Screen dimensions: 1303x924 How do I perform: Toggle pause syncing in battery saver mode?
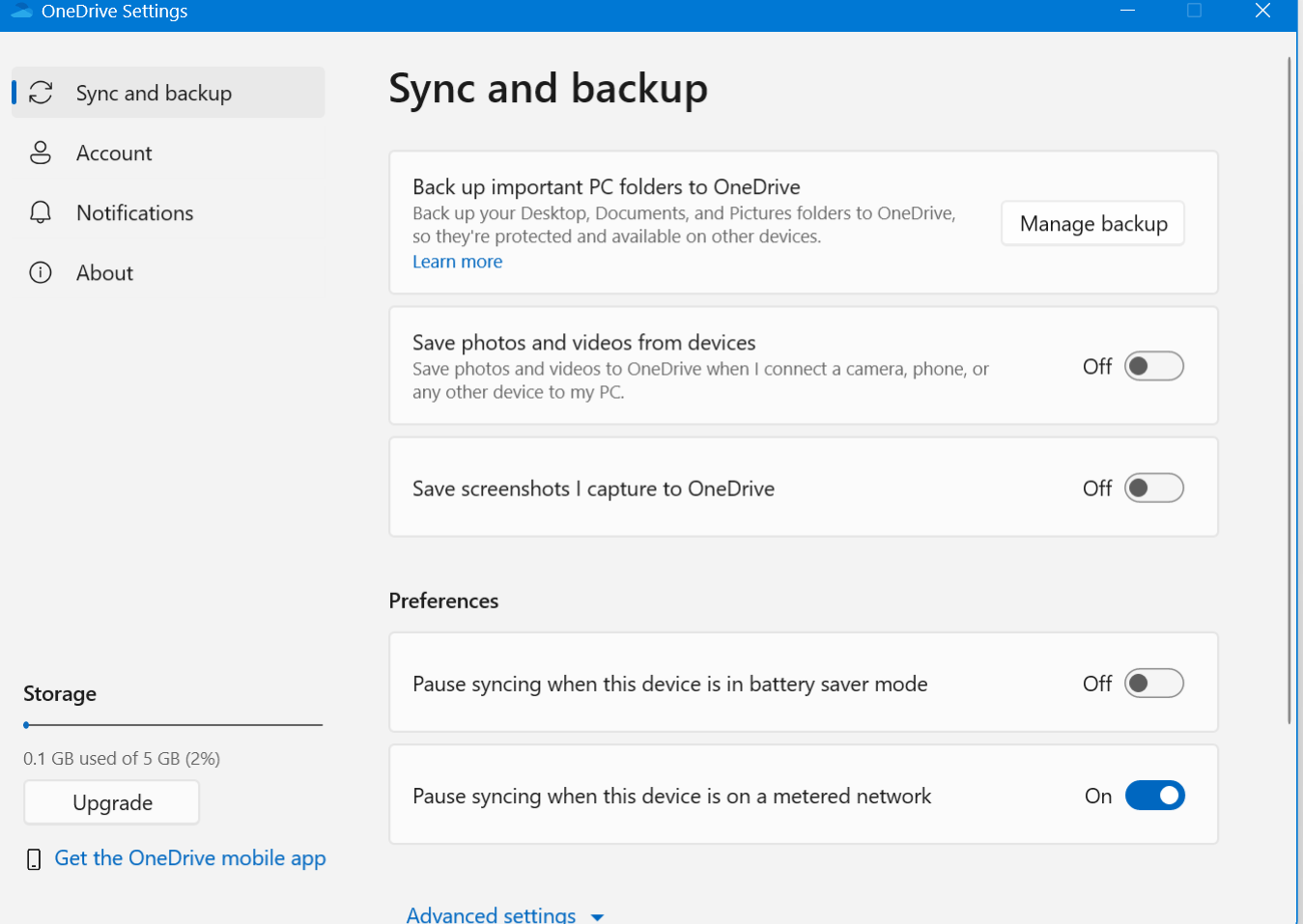coord(1154,684)
